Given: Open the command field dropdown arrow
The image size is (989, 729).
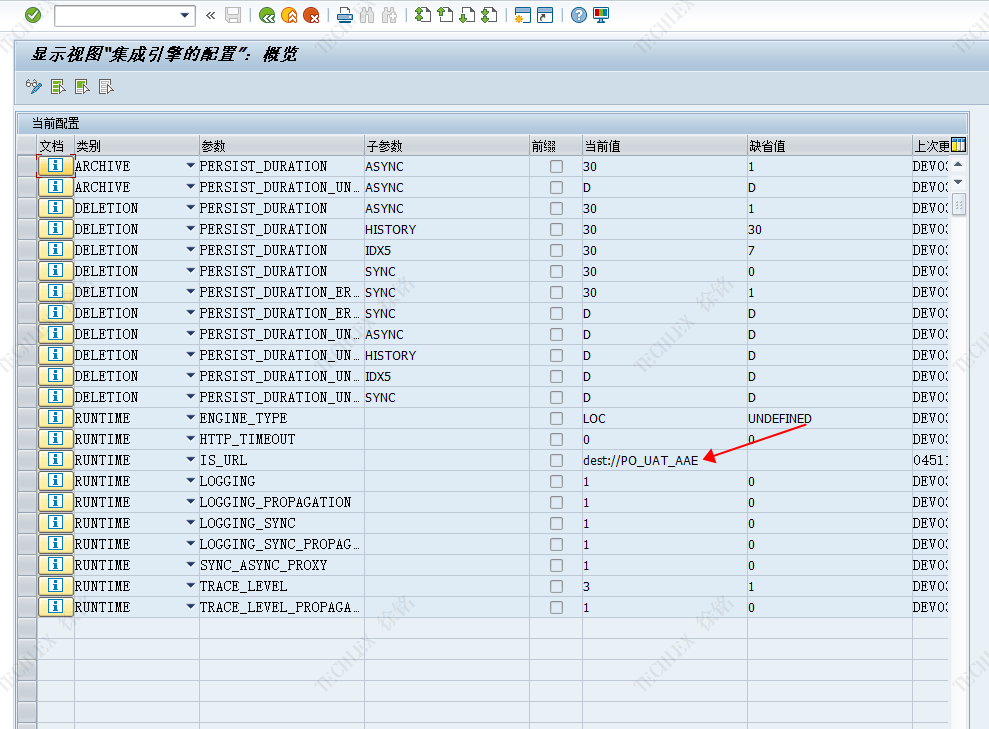Looking at the screenshot, I should click(185, 15).
